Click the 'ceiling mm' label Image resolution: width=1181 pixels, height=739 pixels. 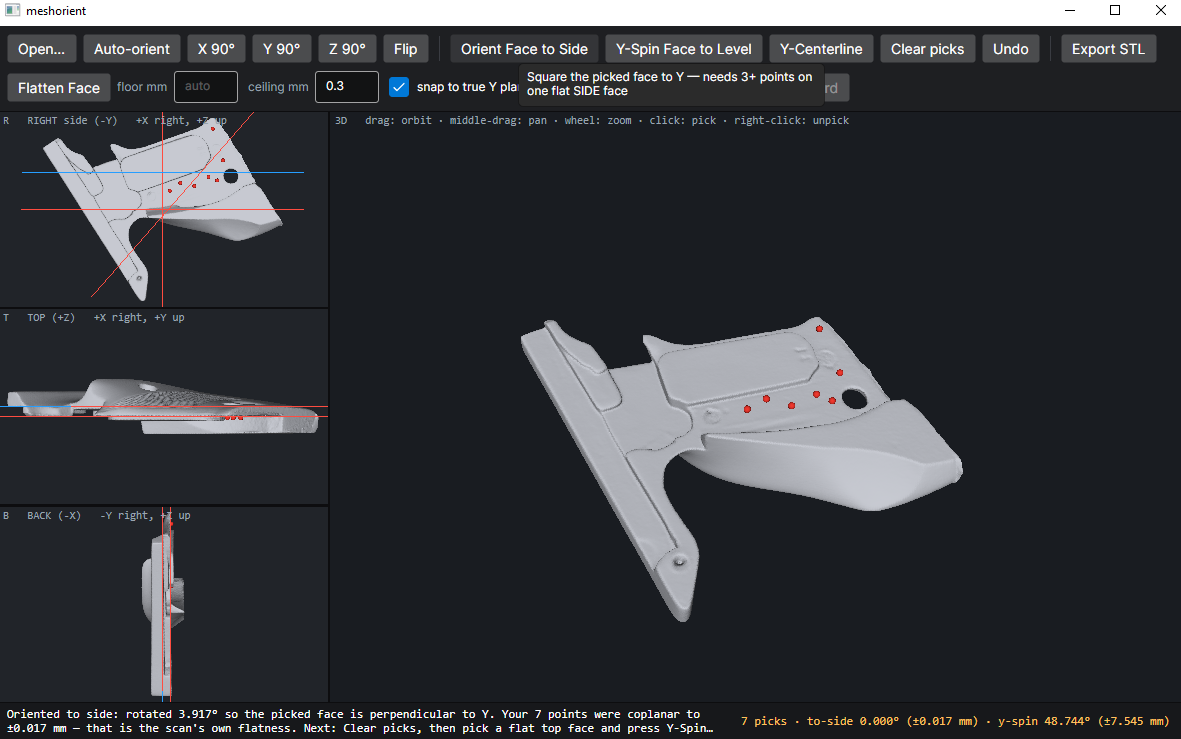(278, 87)
